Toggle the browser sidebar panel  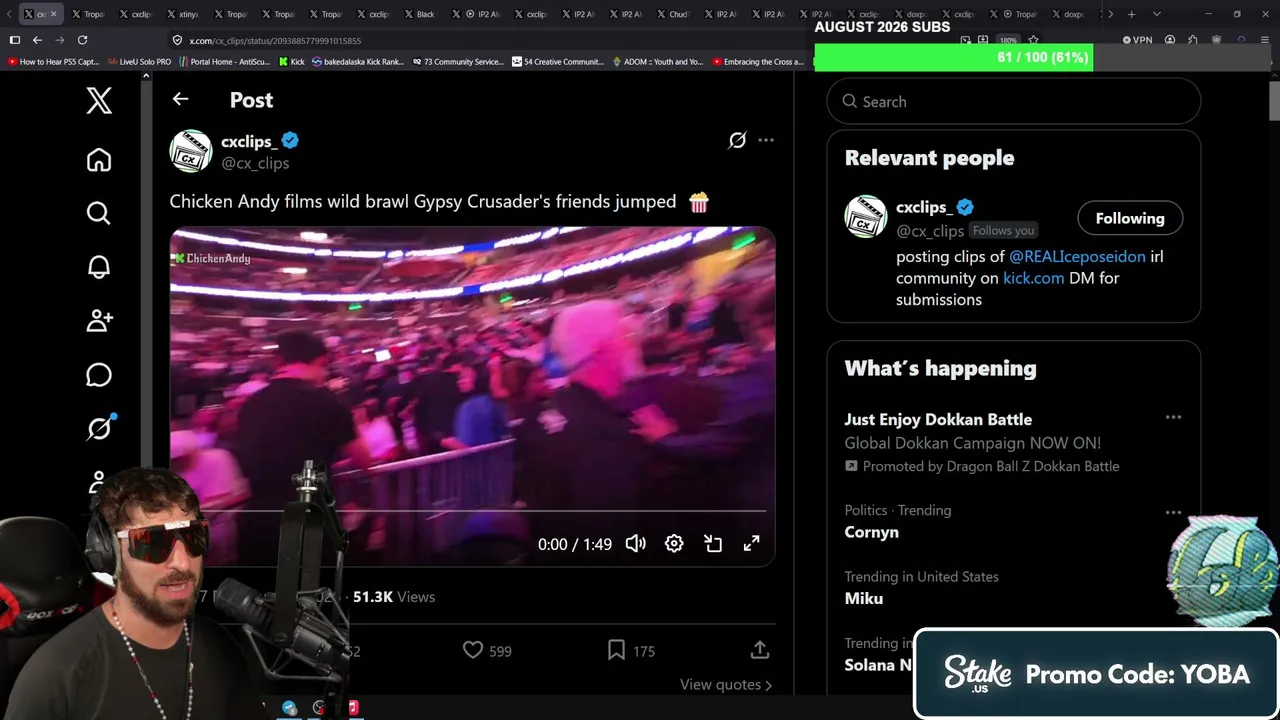pyautogui.click(x=15, y=40)
